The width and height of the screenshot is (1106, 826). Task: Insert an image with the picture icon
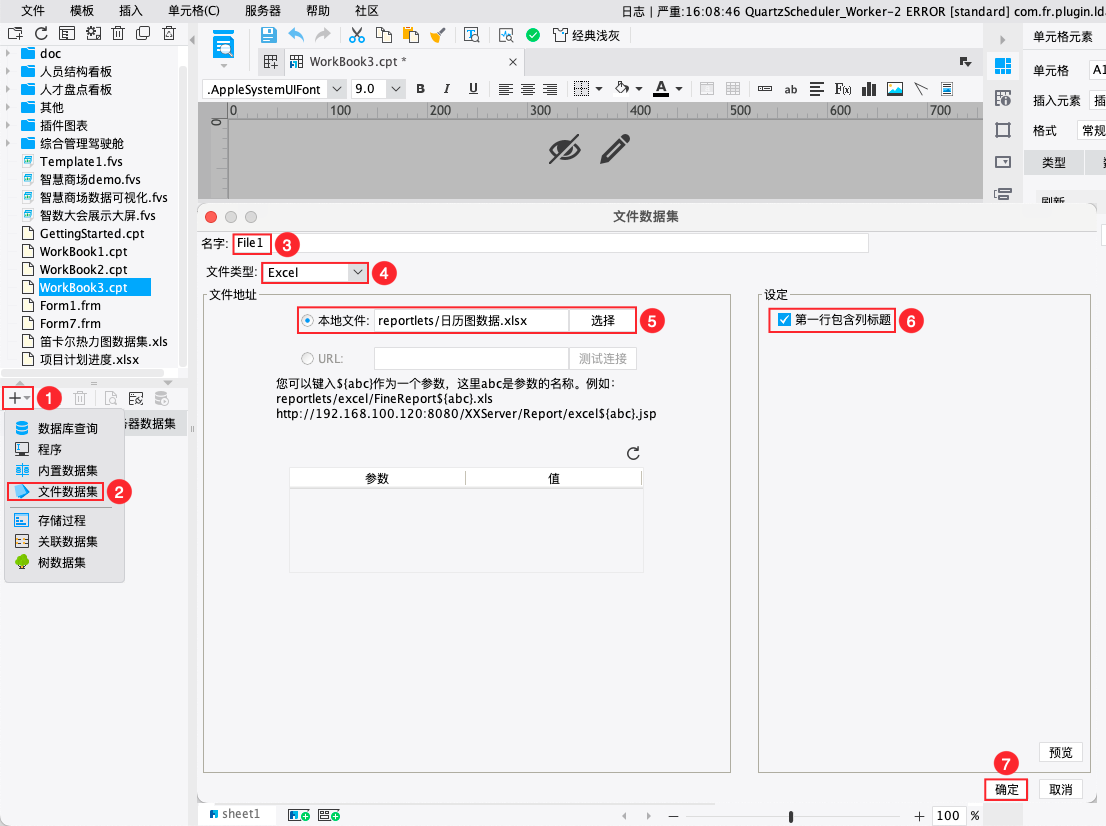895,89
